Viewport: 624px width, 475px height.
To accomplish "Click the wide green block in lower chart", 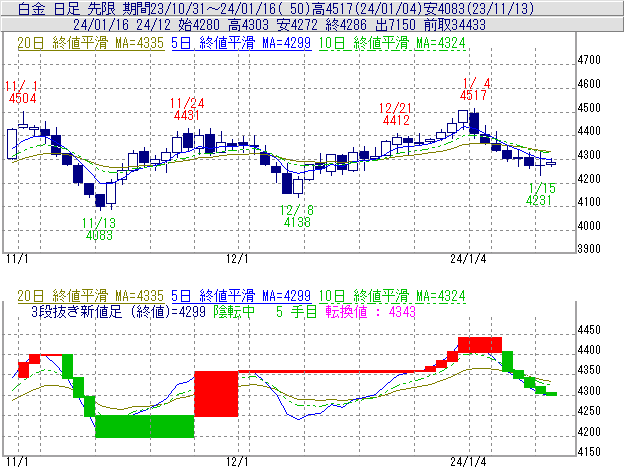I will click(145, 426).
